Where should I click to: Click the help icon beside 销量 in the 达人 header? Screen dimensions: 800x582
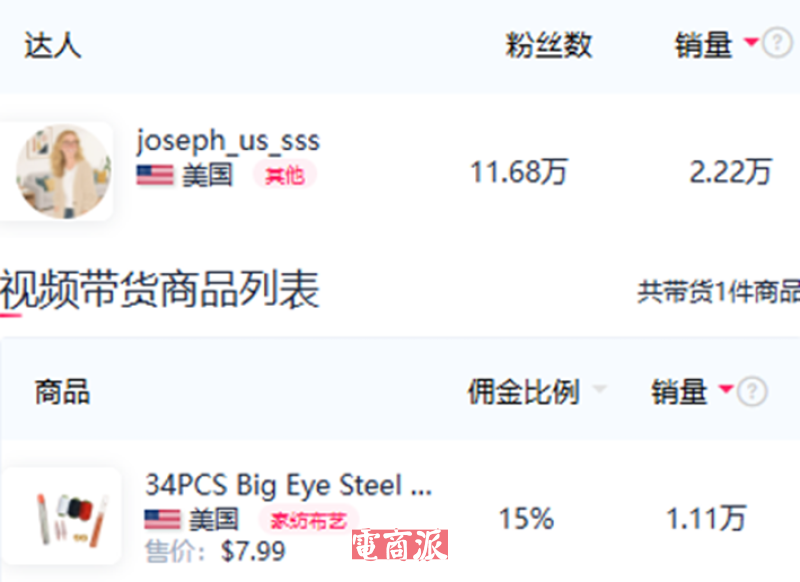777,45
